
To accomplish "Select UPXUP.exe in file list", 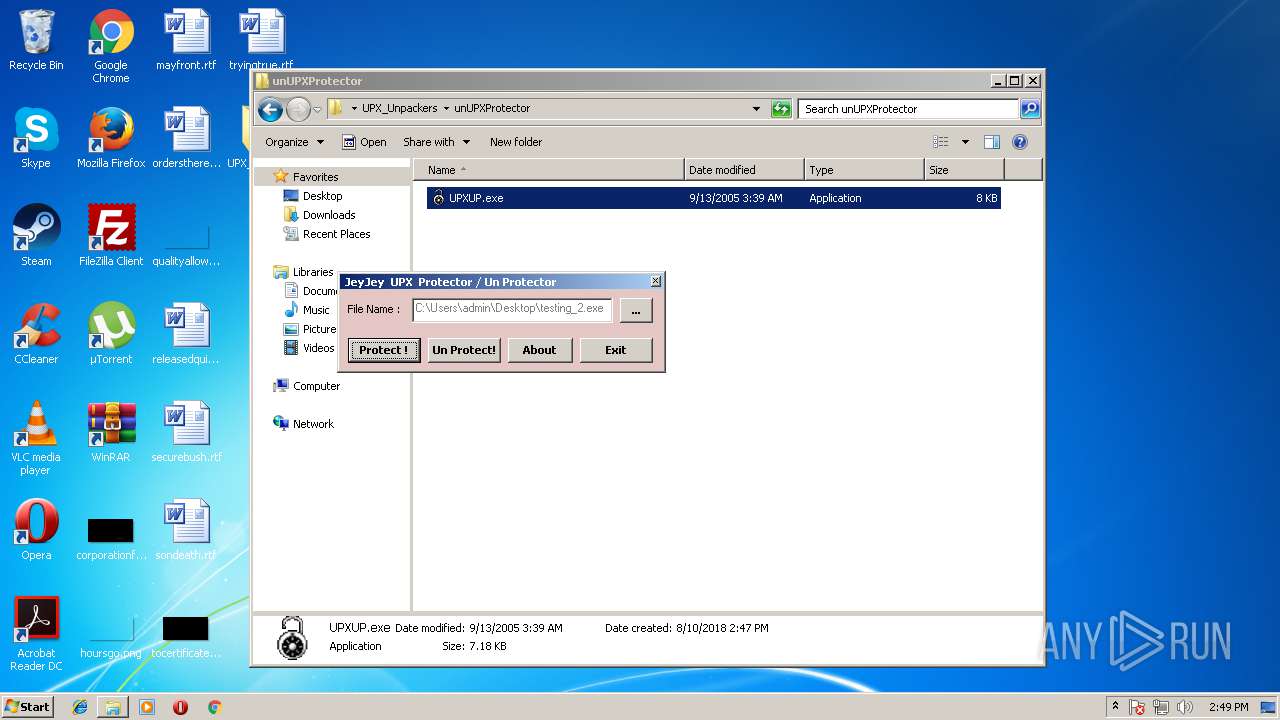I will point(714,198).
